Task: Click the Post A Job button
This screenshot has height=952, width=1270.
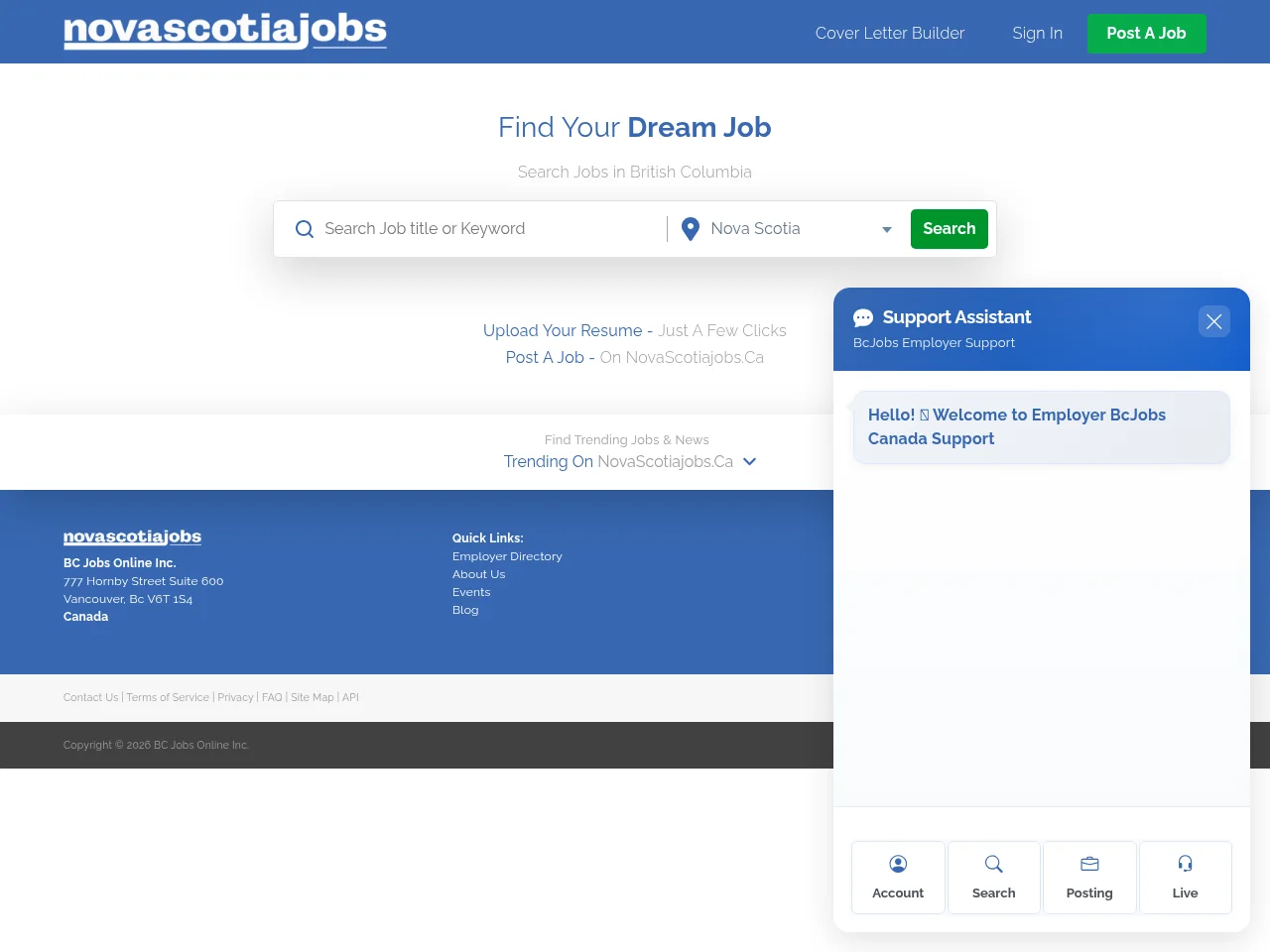Action: click(1147, 34)
